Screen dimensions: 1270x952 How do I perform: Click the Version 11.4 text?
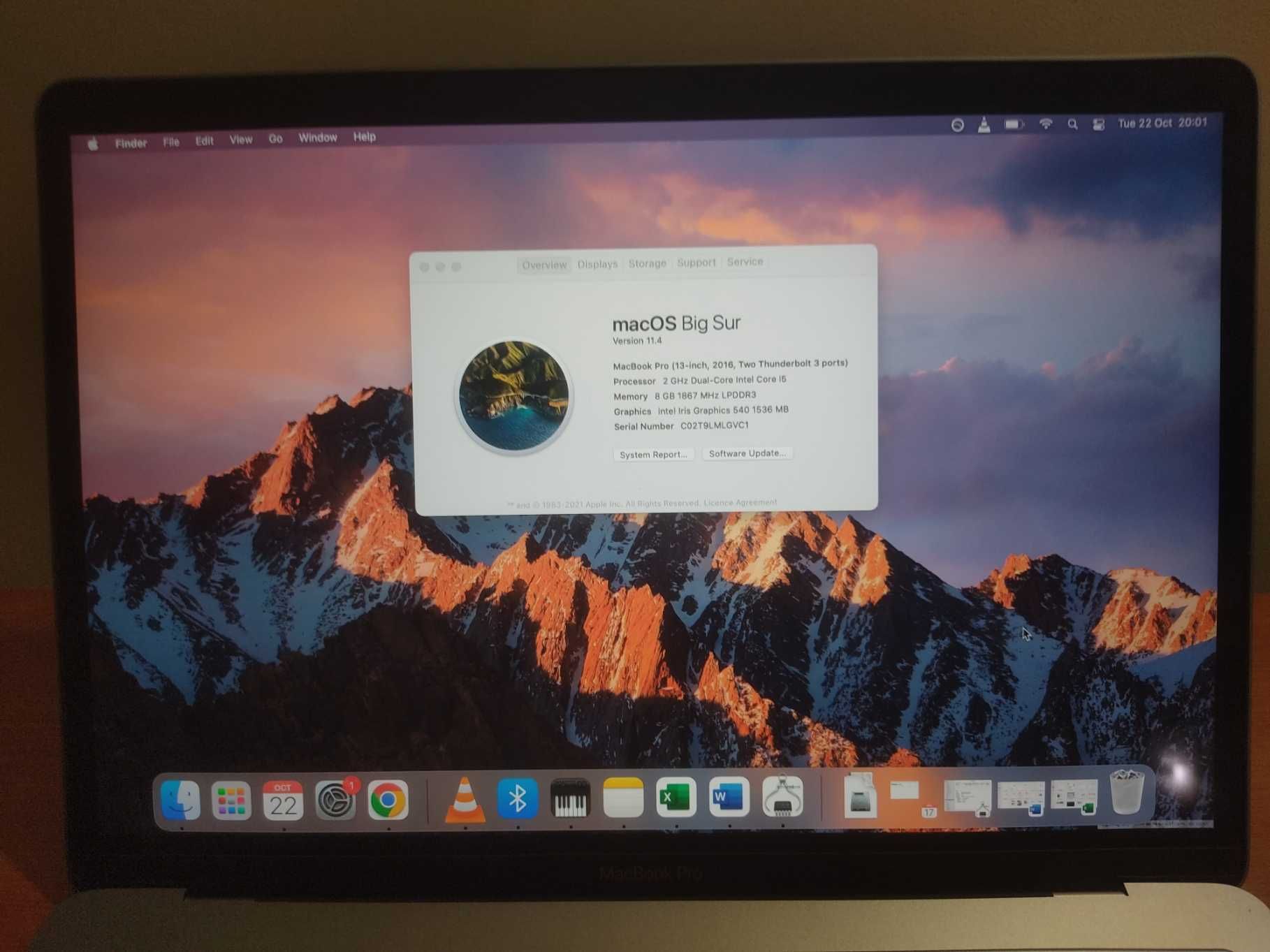coord(636,341)
